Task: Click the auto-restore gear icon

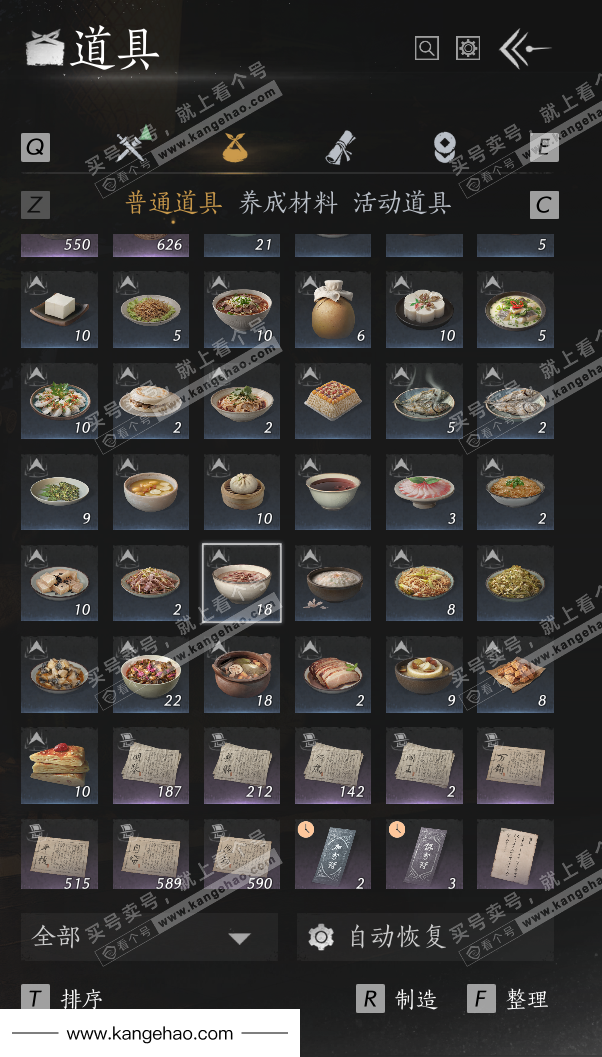Action: point(321,937)
